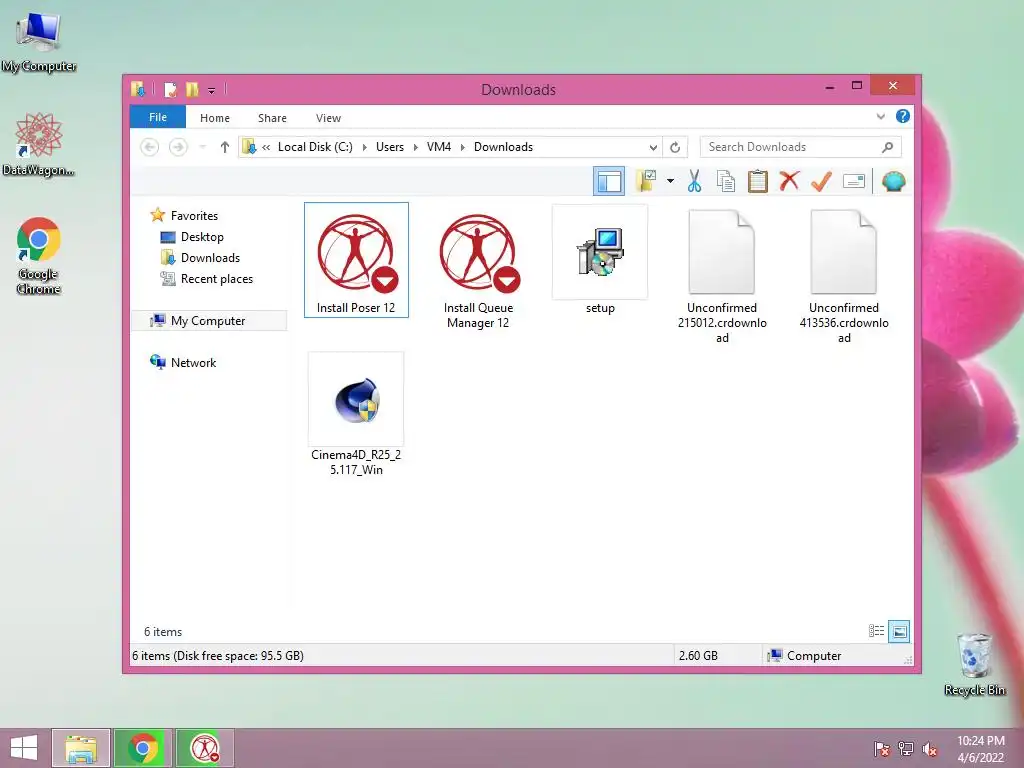Click the Windows Start button
Viewport: 1024px width, 768px height.
(x=24, y=748)
